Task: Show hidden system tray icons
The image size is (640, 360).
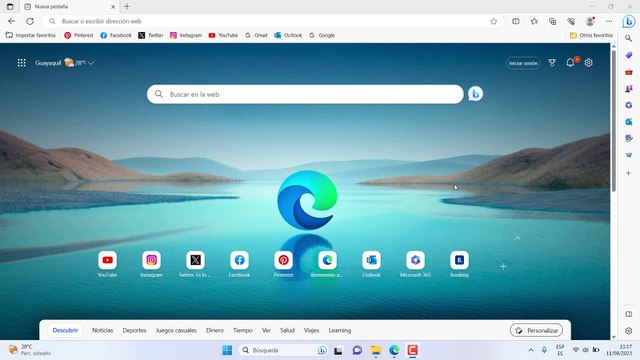Action: tap(531, 350)
